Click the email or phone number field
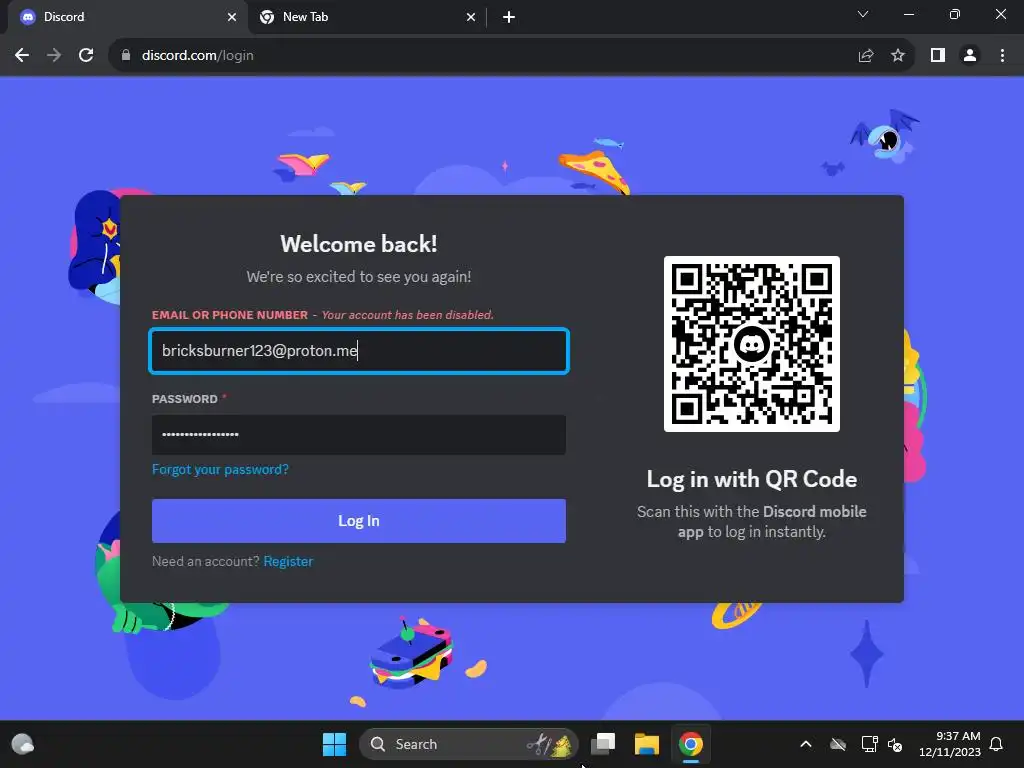Screen dimensions: 1024x768 coord(359,351)
